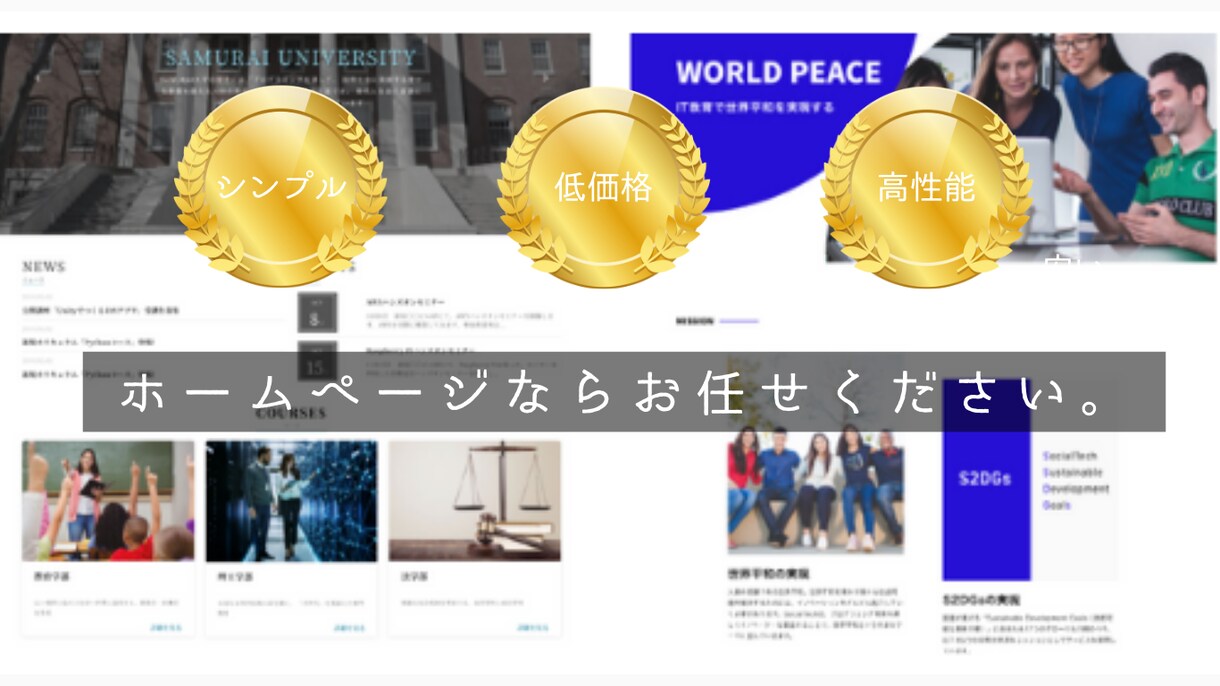Open the classroom course thumbnail
The image size is (1220, 686).
tap(108, 501)
